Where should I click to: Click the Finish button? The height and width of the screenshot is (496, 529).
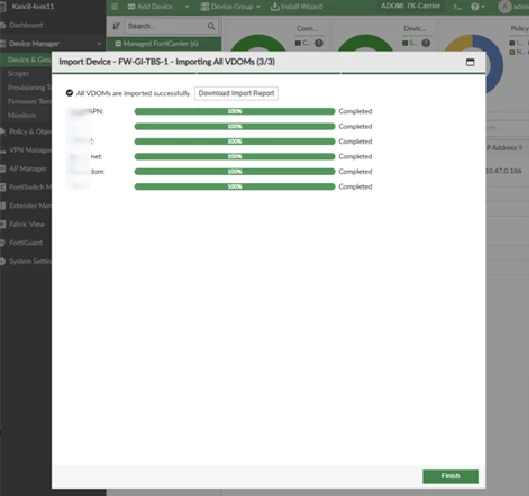[450, 476]
